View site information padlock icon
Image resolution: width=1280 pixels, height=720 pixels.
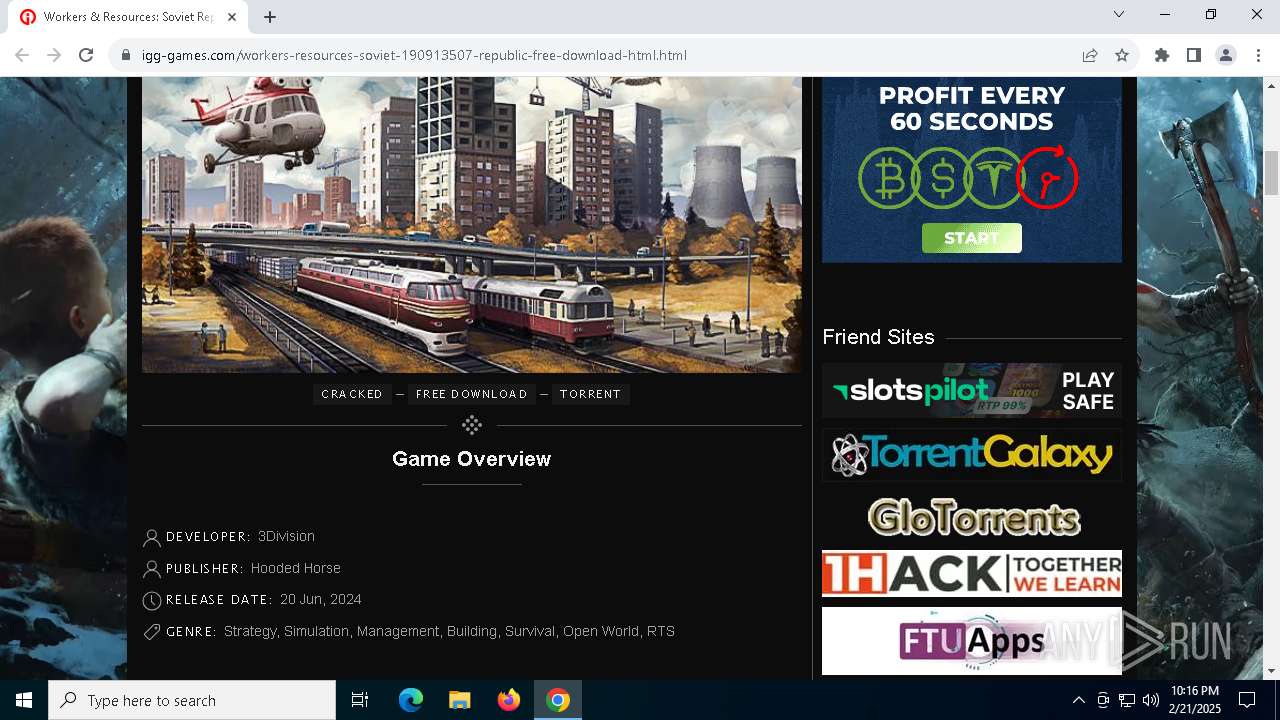point(126,55)
